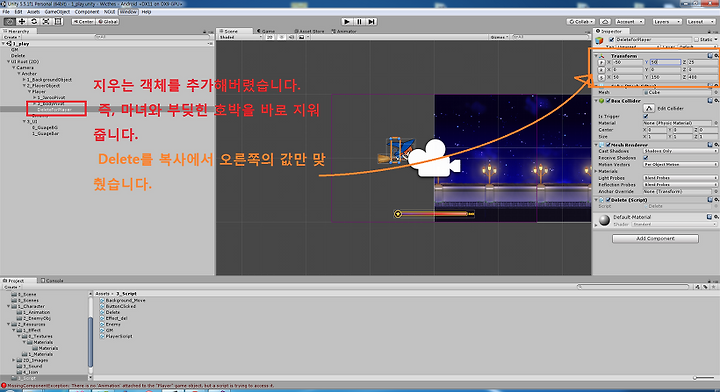Select the Hand tool in toolbar

point(9,22)
